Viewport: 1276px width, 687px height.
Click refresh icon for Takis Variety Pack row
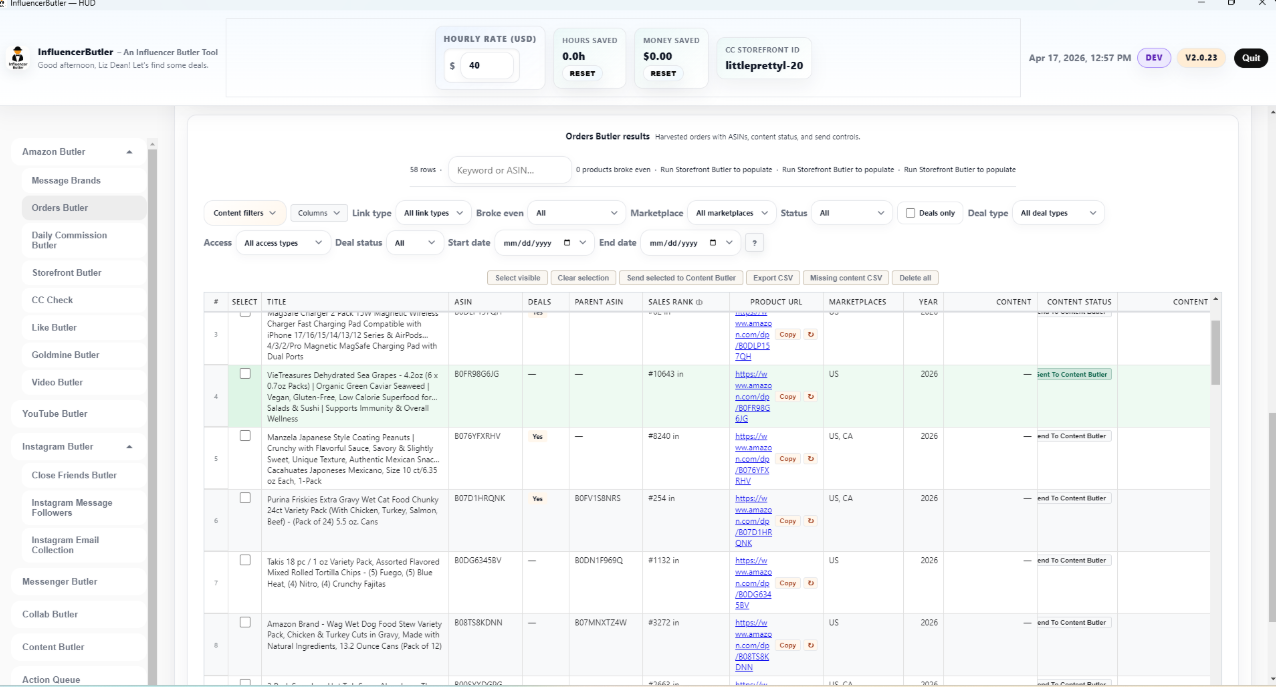coord(810,583)
